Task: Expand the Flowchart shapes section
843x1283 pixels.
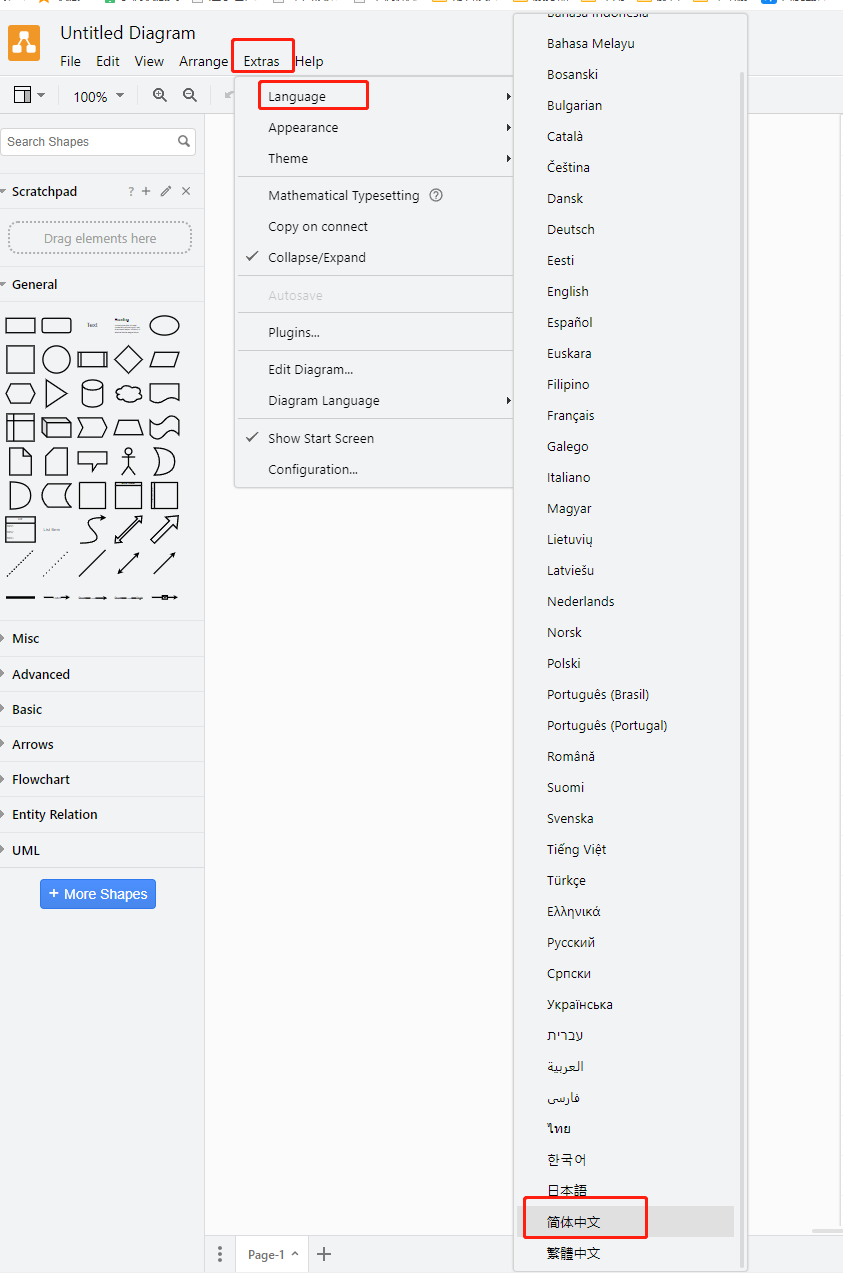Action: click(41, 779)
